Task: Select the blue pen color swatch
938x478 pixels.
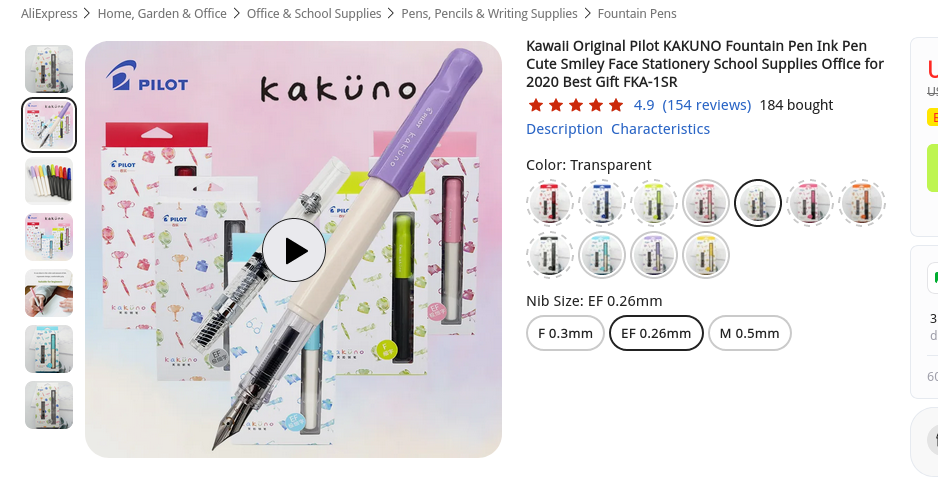Action: 602,203
